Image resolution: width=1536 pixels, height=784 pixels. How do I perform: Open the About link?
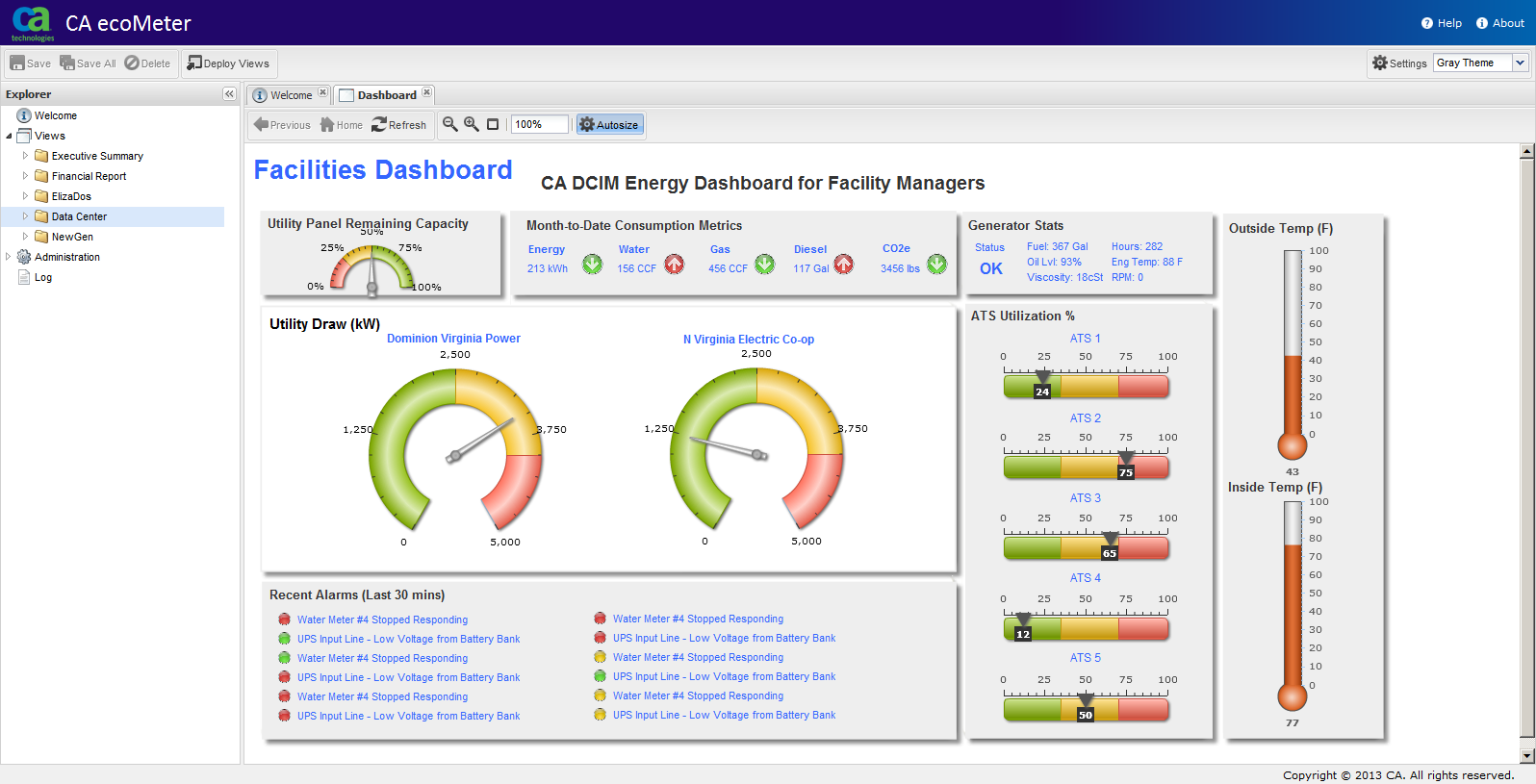pos(1499,23)
